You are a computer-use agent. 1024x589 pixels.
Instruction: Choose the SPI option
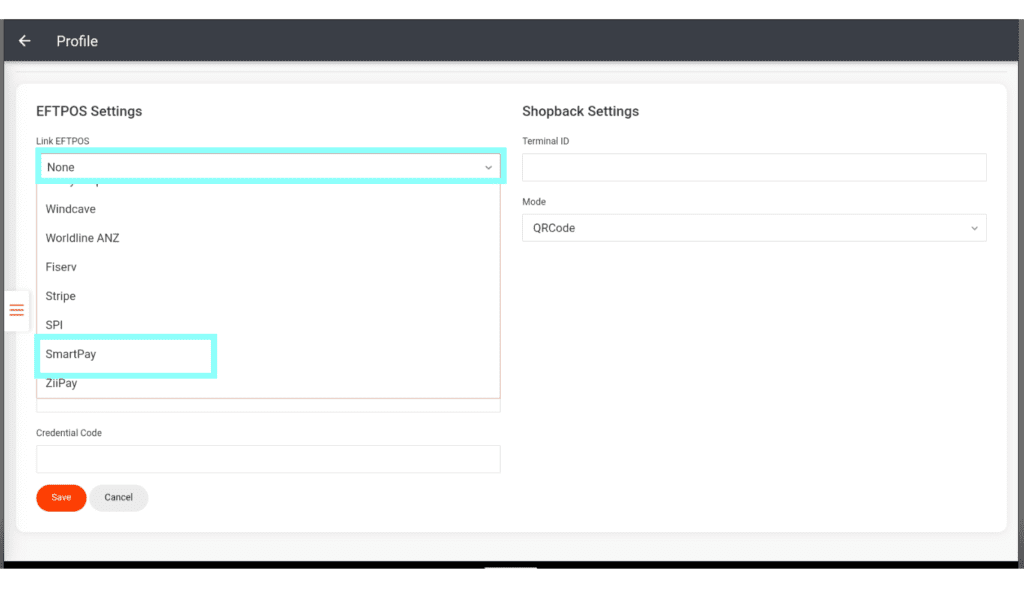[x=54, y=325]
